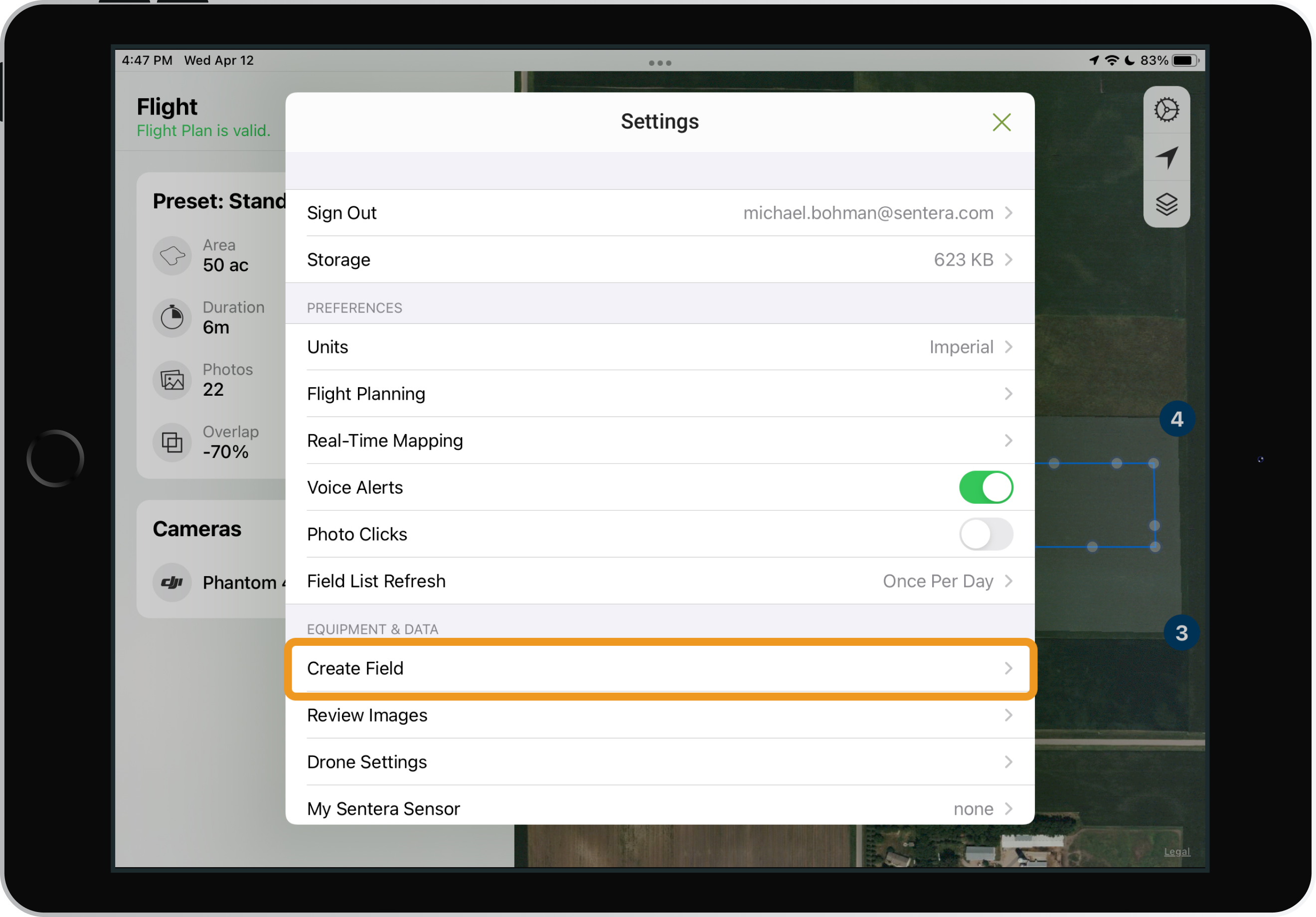The image size is (1316, 917).
Task: Tap the Wi-Fi status icon
Action: pyautogui.click(x=1112, y=60)
